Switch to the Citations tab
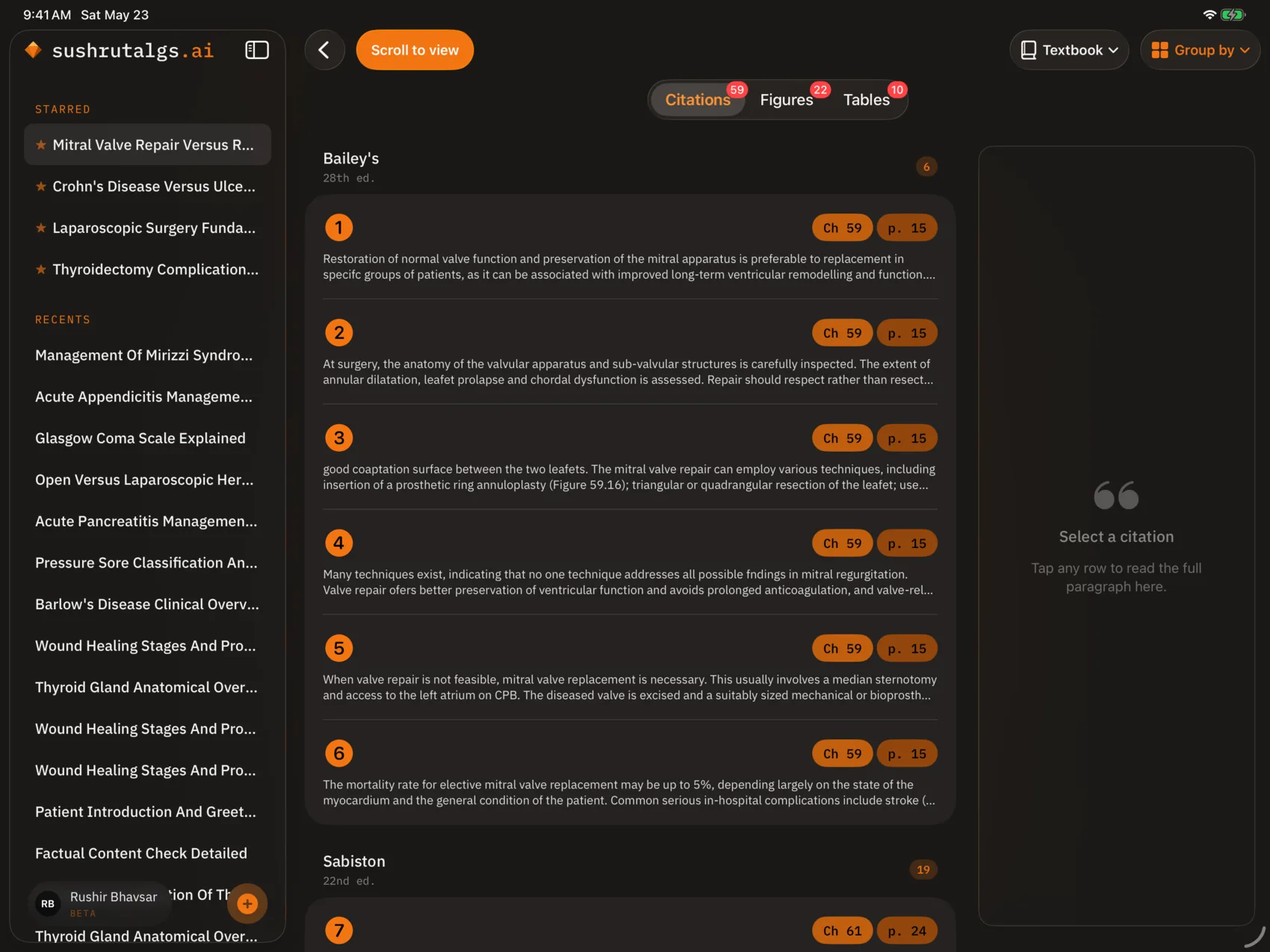 [x=698, y=99]
